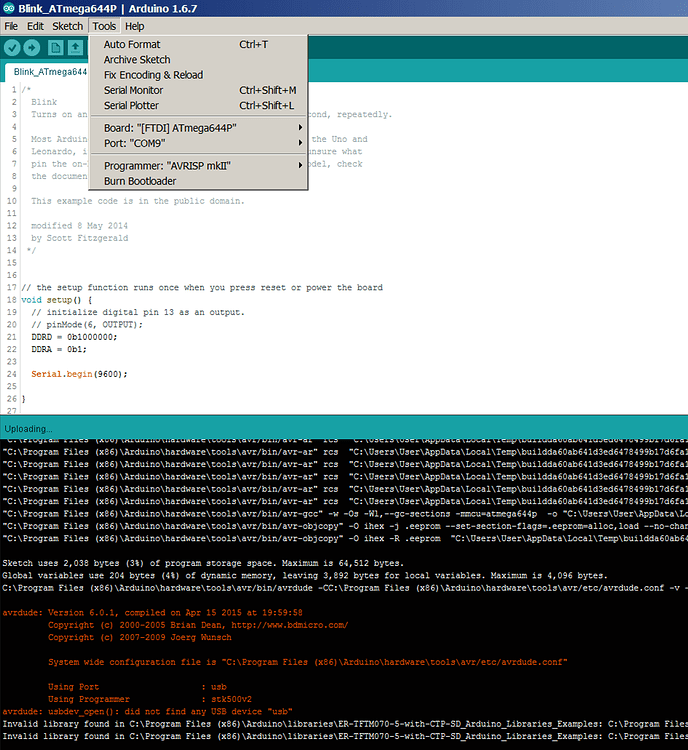Click "modified 8 May 2014" comment text
This screenshot has height=750, width=688.
79,225
